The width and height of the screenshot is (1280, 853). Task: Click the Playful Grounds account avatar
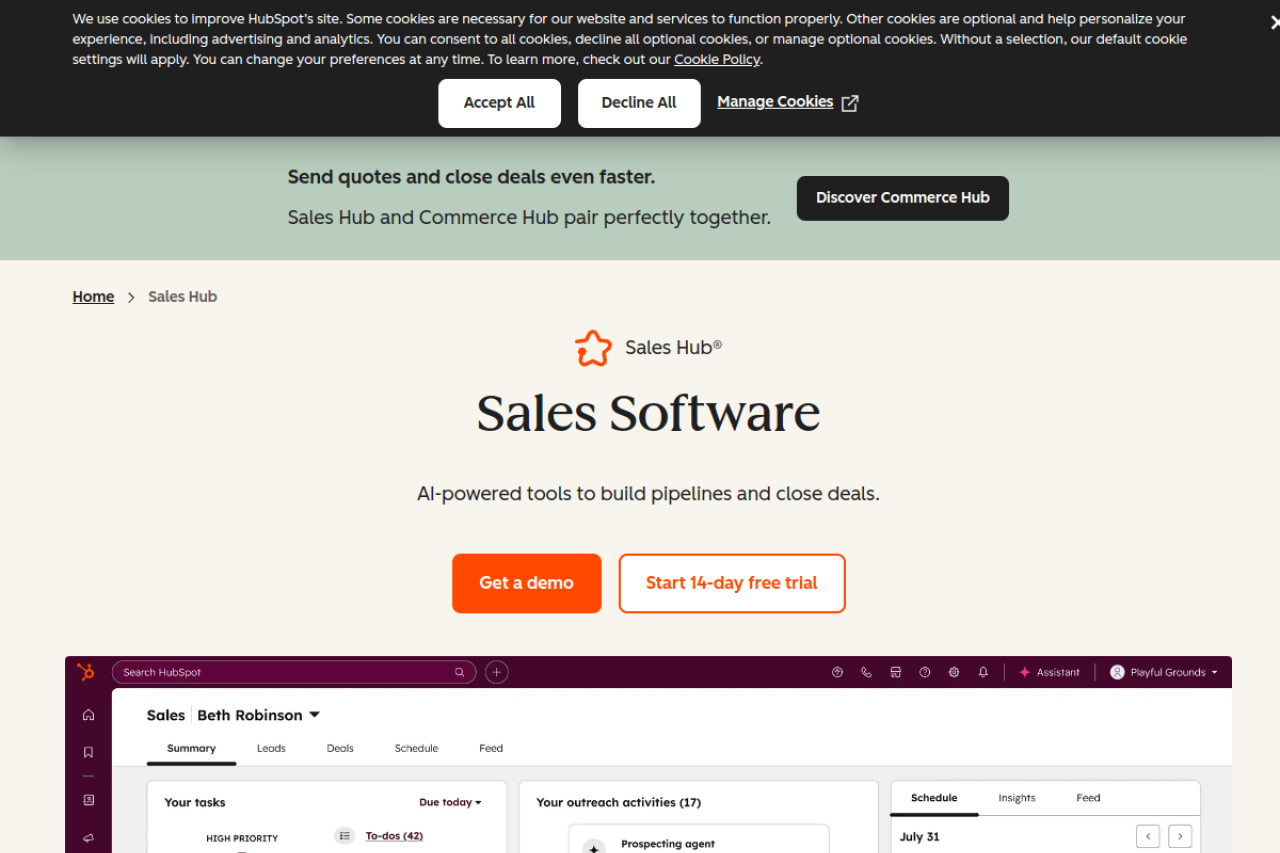[1118, 672]
